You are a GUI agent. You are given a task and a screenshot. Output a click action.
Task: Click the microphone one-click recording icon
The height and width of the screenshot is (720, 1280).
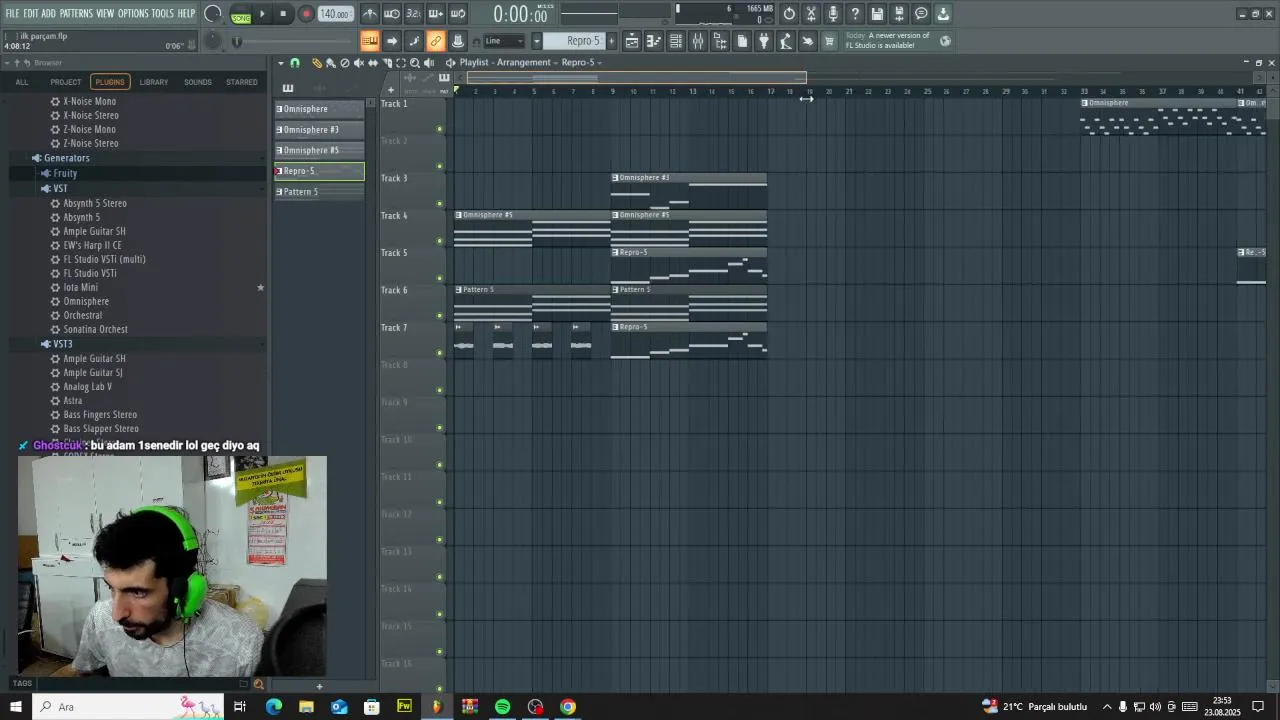(x=833, y=14)
